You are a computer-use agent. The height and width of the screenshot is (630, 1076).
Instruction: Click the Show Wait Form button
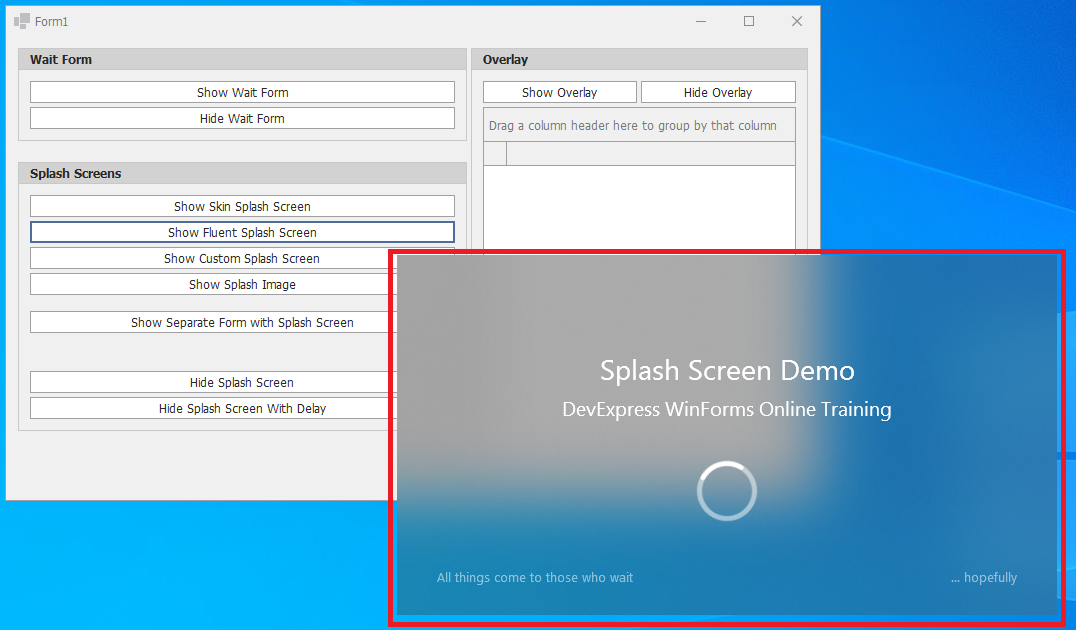click(242, 92)
